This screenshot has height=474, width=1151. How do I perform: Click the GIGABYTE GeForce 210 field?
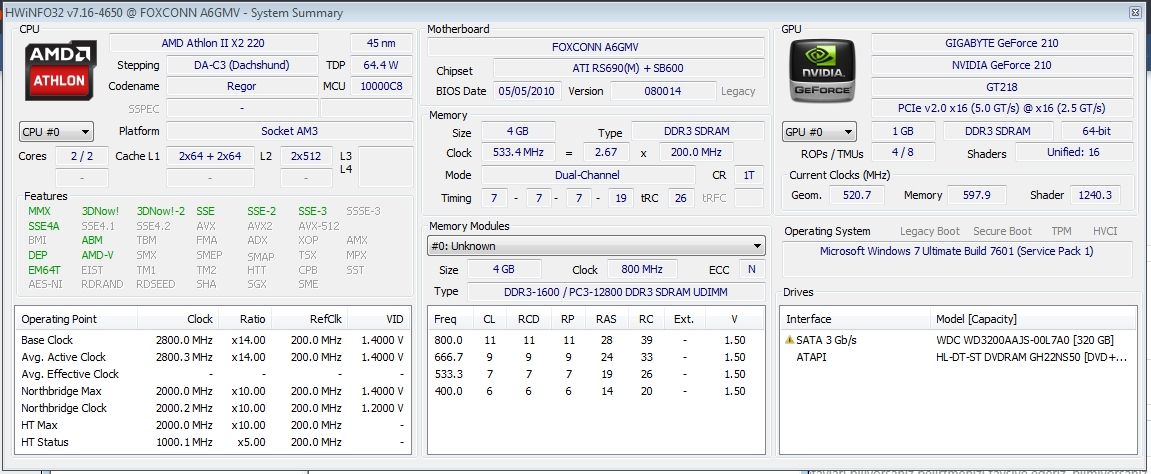pyautogui.click(x=1001, y=43)
